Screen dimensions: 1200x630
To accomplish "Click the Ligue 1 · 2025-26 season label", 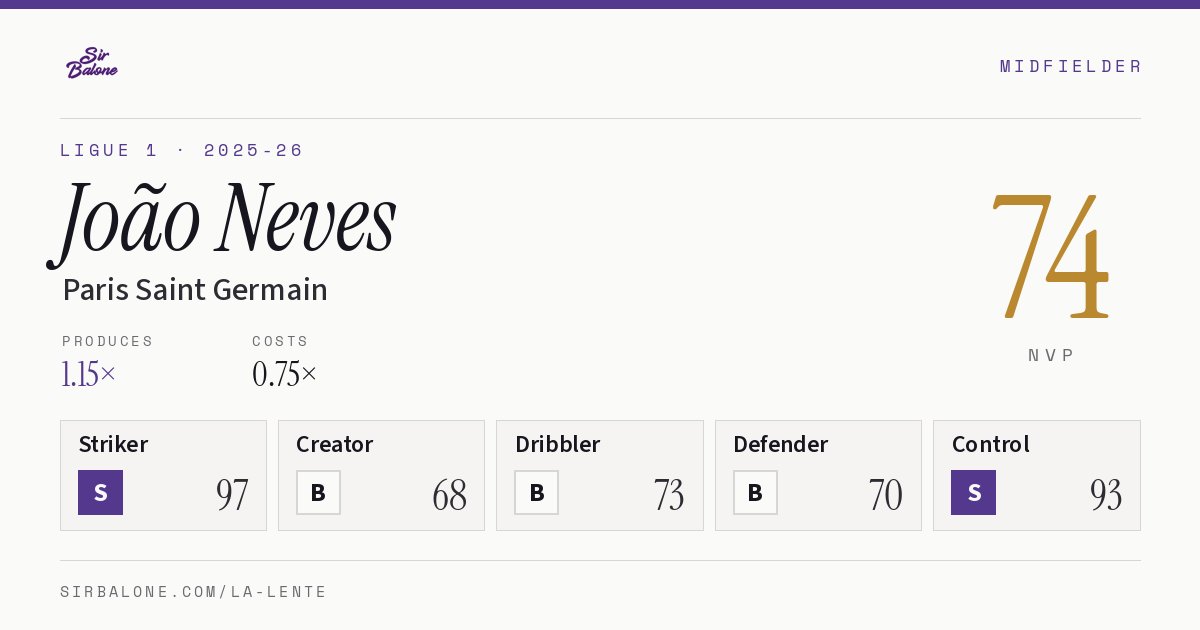I will point(182,150).
